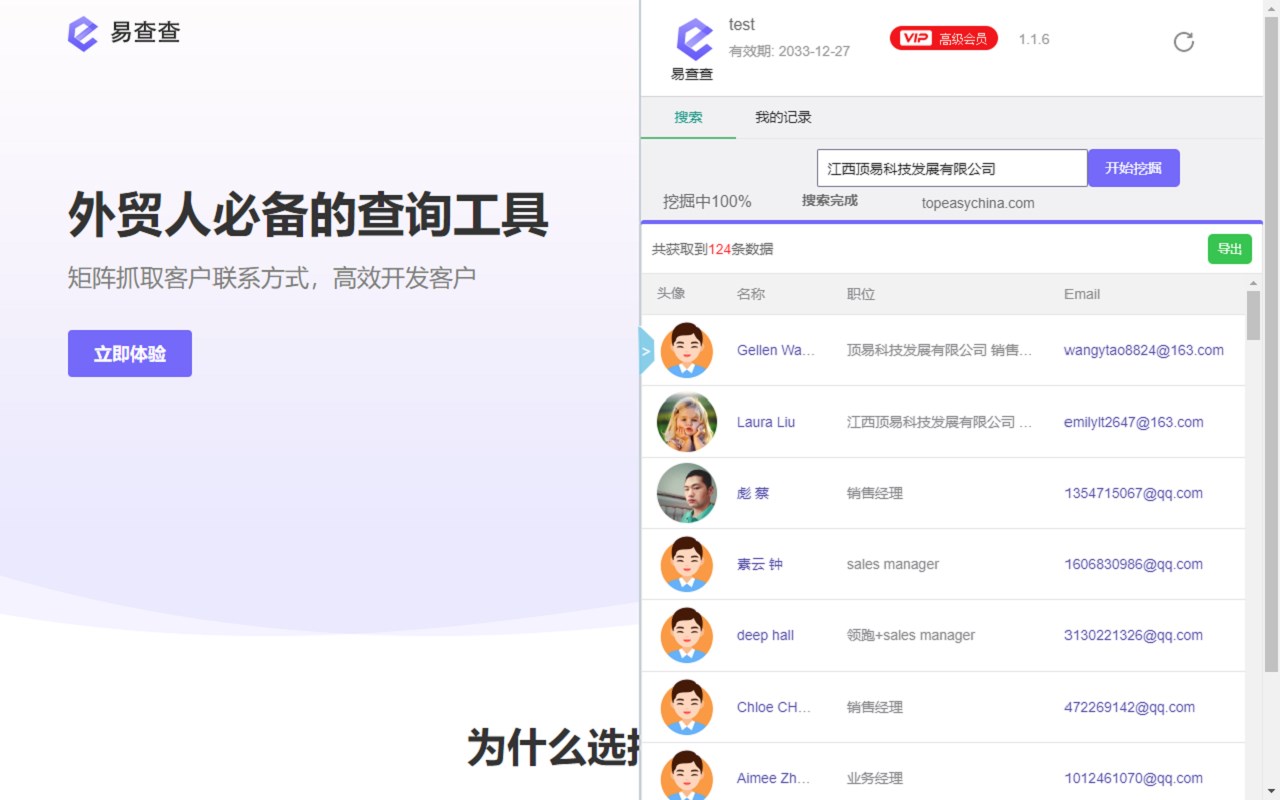Export data with the 导出 button
Image resolution: width=1280 pixels, height=800 pixels.
pos(1229,249)
